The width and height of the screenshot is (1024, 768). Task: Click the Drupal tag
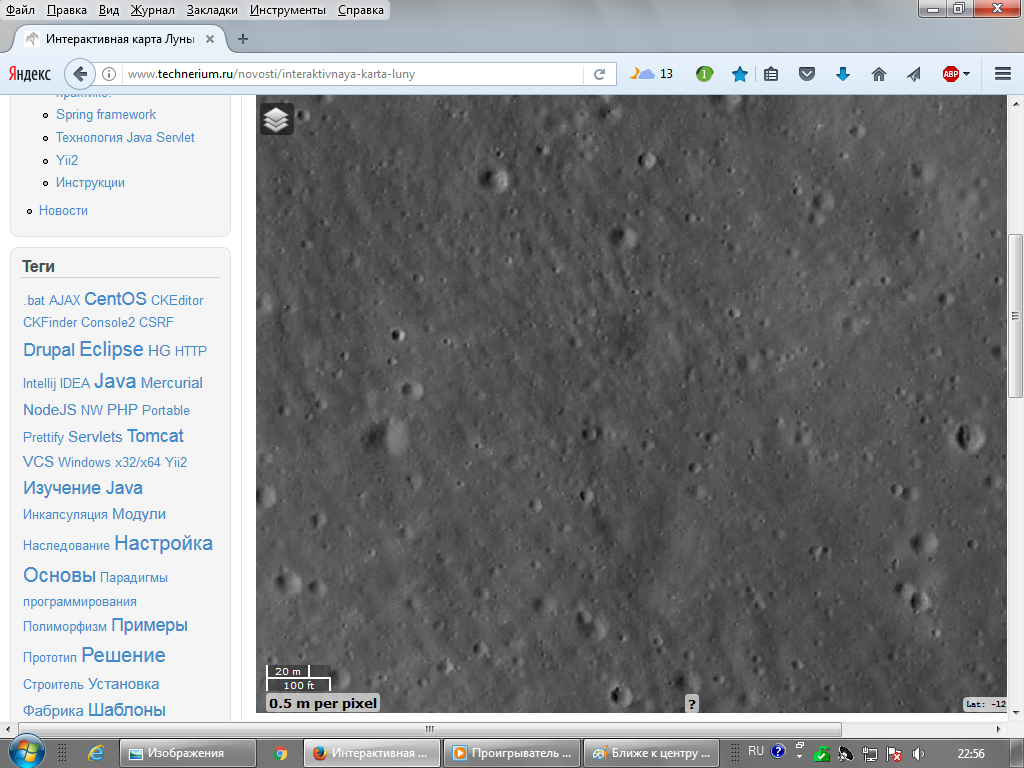point(49,349)
